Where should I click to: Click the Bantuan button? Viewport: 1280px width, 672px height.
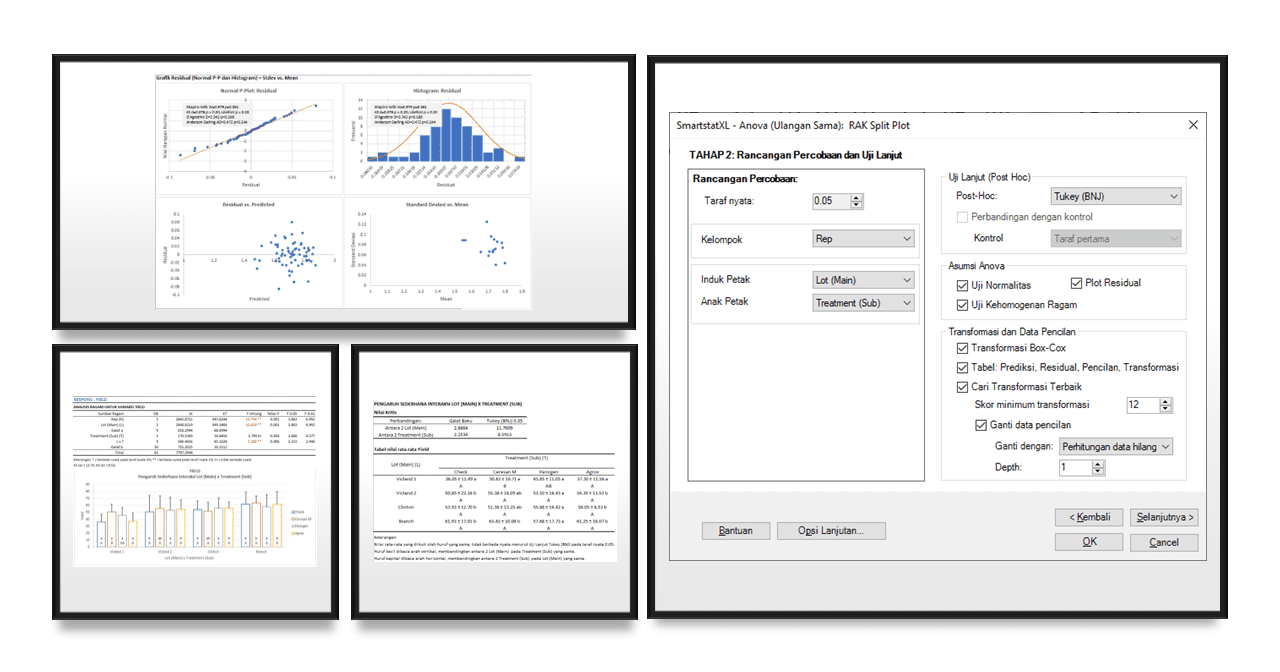coord(736,530)
